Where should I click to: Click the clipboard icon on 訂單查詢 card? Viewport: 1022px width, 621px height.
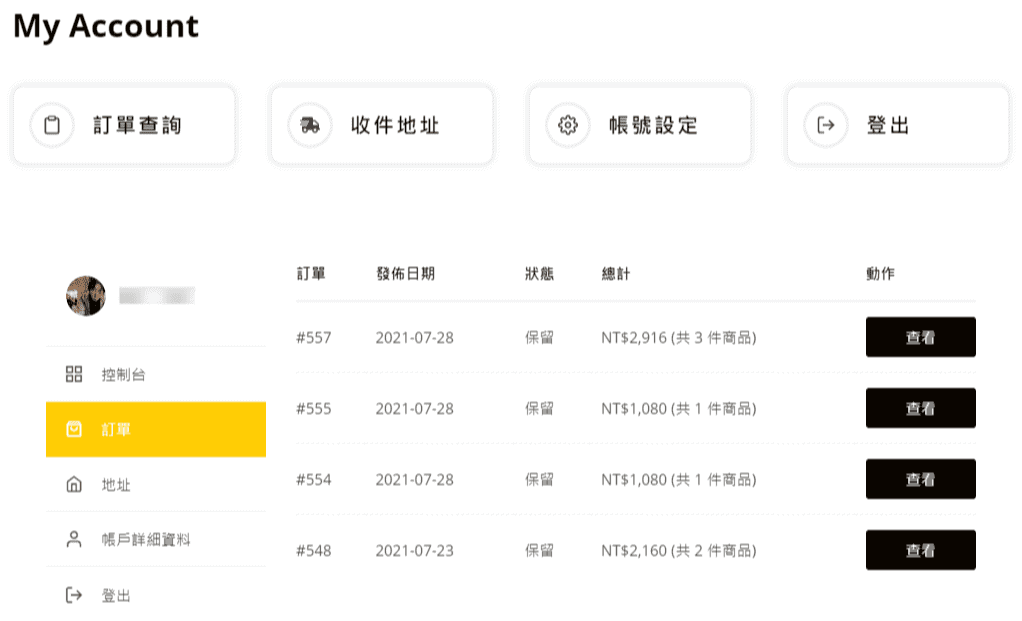point(52,124)
